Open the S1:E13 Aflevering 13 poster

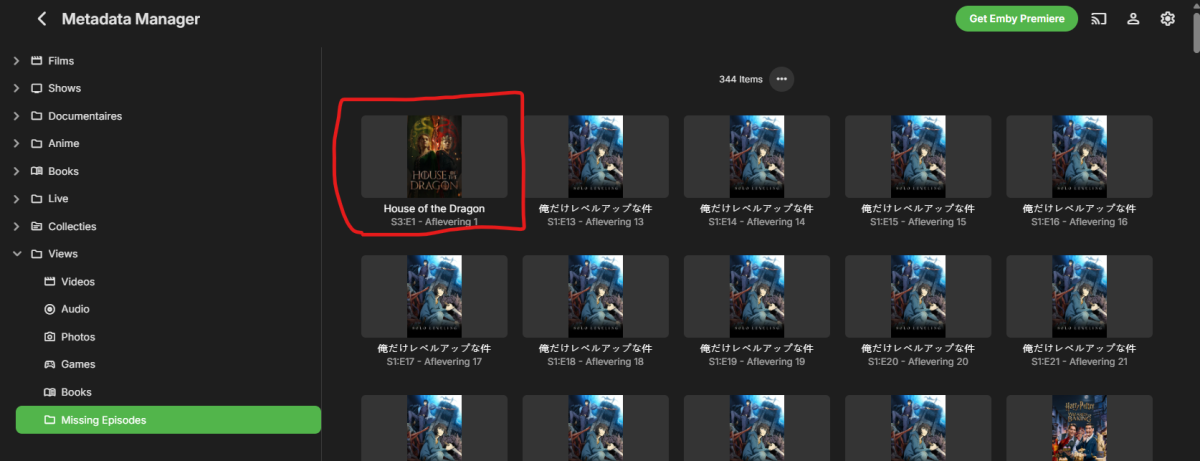pos(595,156)
